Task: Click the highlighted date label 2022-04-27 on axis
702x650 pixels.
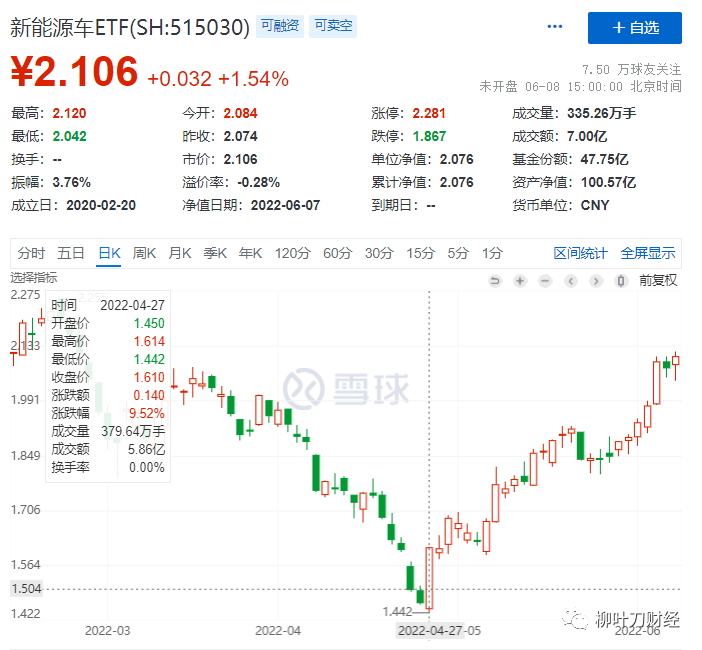Action: coord(430,631)
